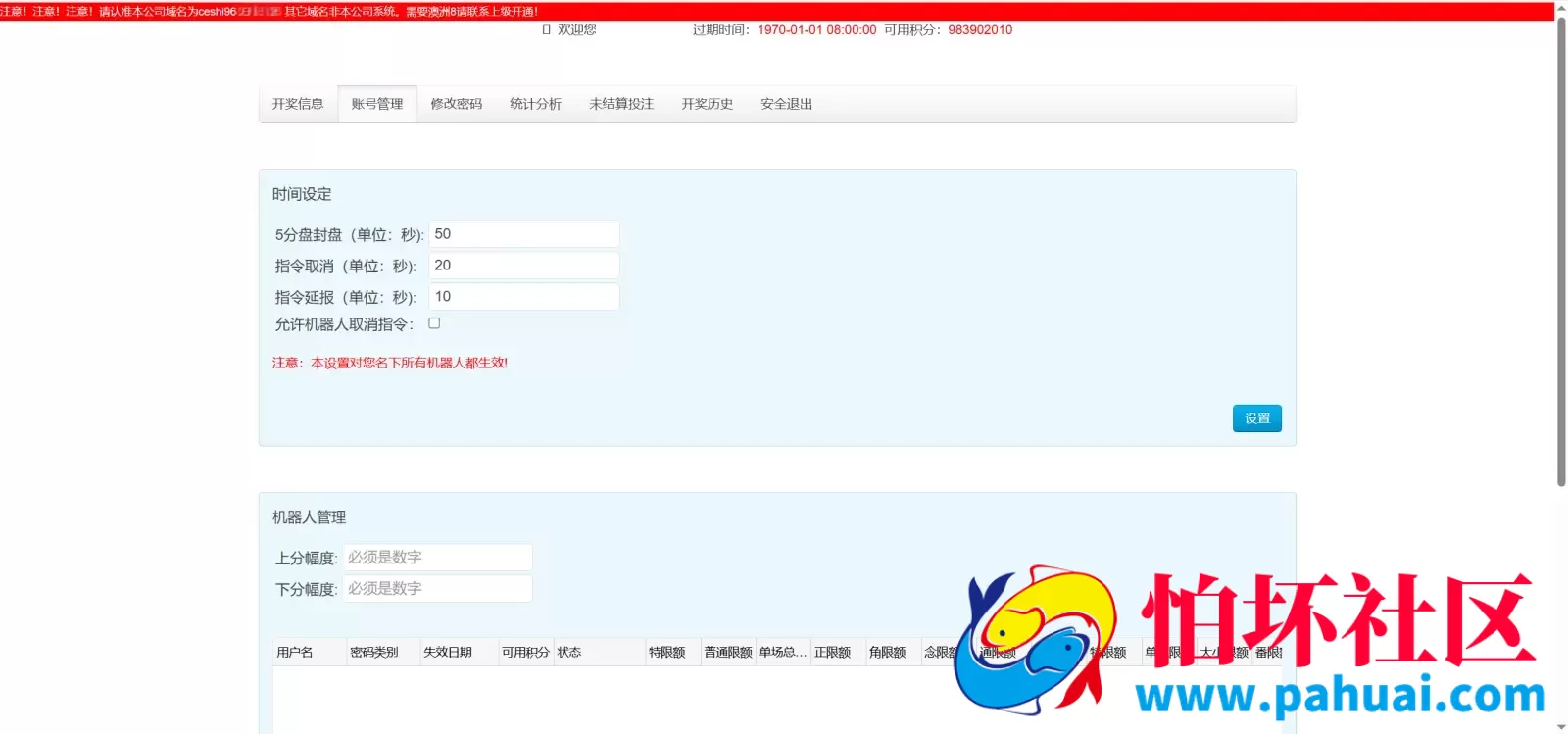Focus the 5分盘封盘 seconds field
The height and width of the screenshot is (734, 1568).
point(524,234)
